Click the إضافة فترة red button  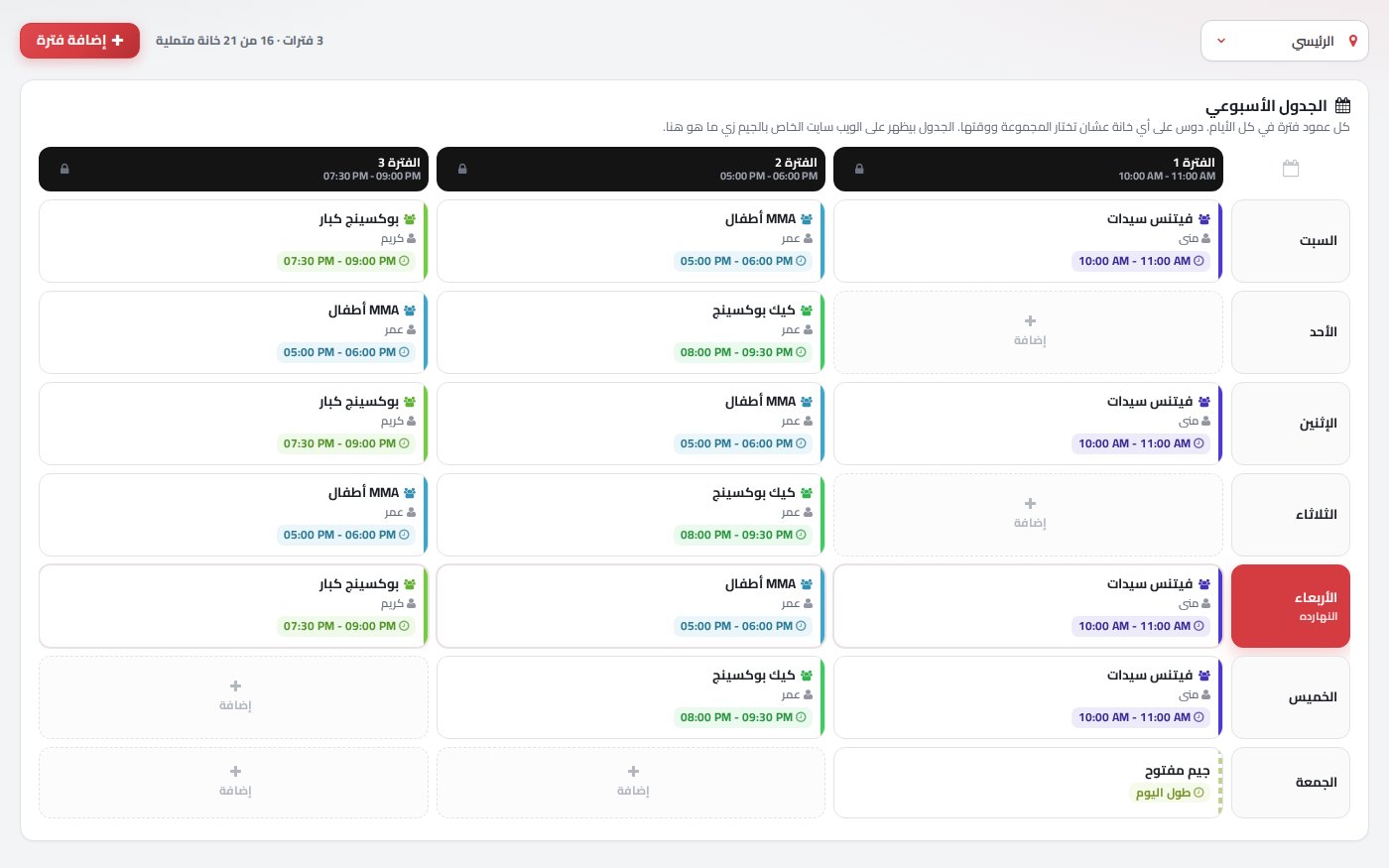pyautogui.click(x=79, y=41)
